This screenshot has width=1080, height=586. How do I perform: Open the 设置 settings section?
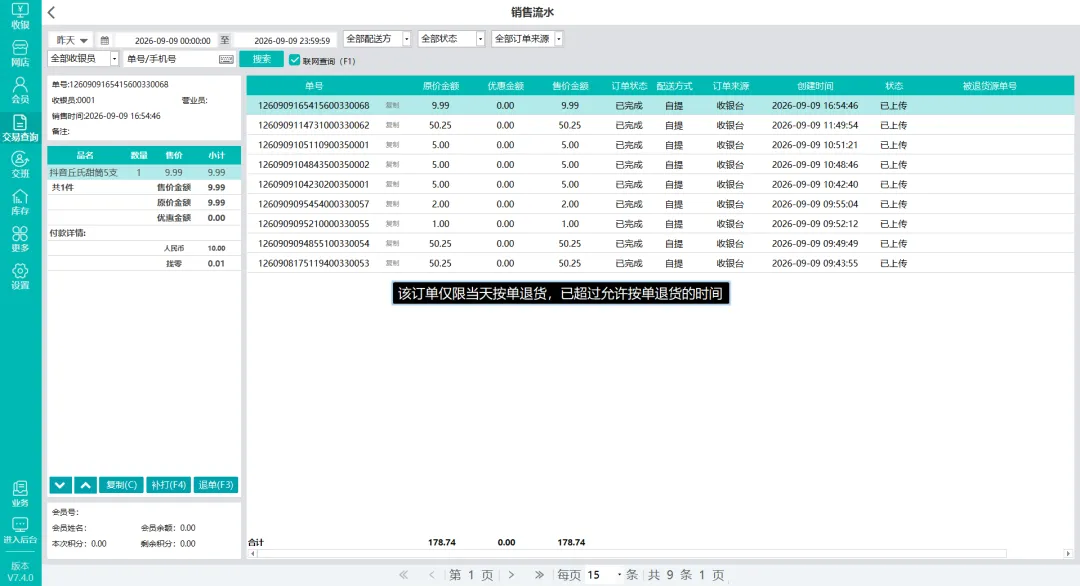pyautogui.click(x=20, y=277)
